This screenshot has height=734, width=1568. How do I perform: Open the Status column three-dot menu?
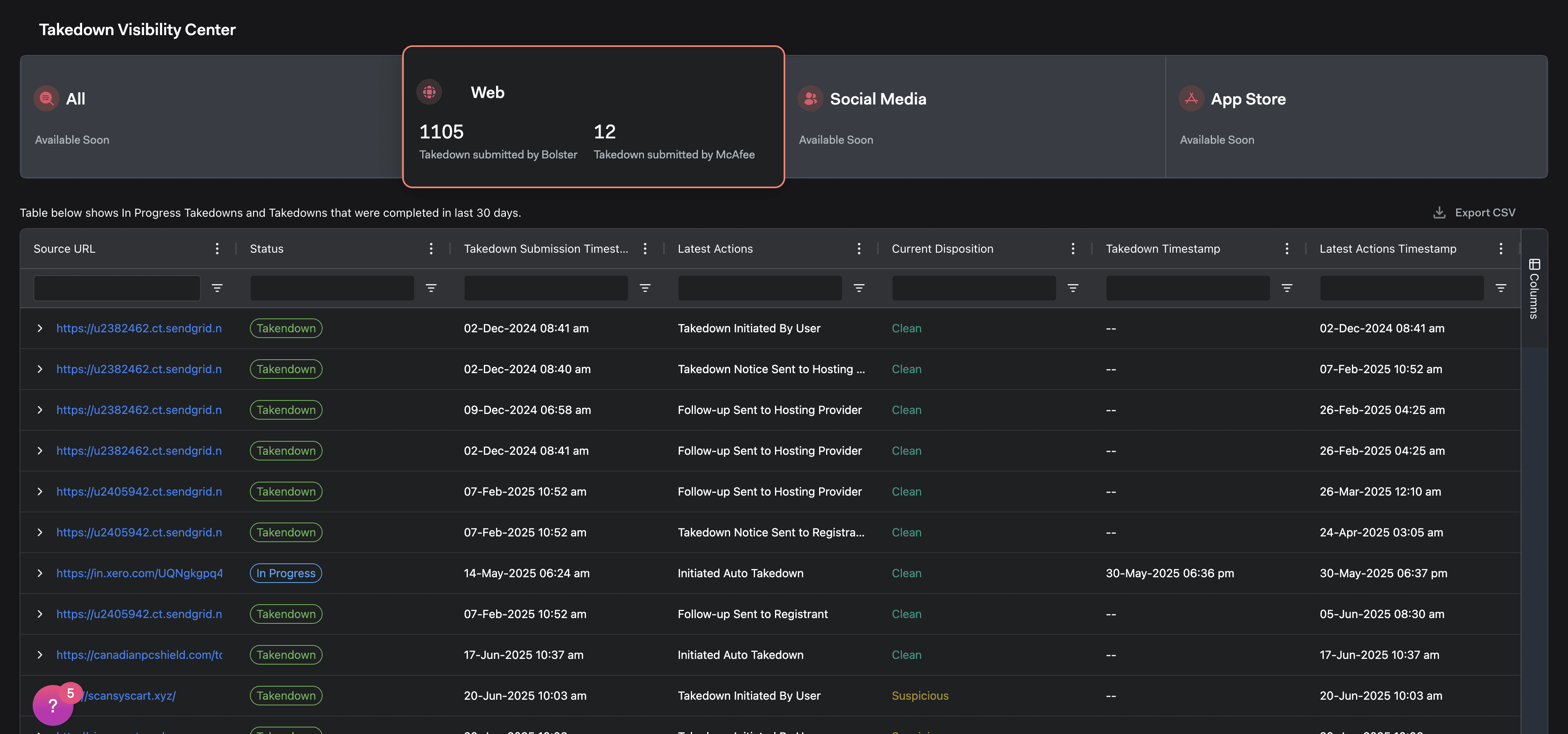431,248
